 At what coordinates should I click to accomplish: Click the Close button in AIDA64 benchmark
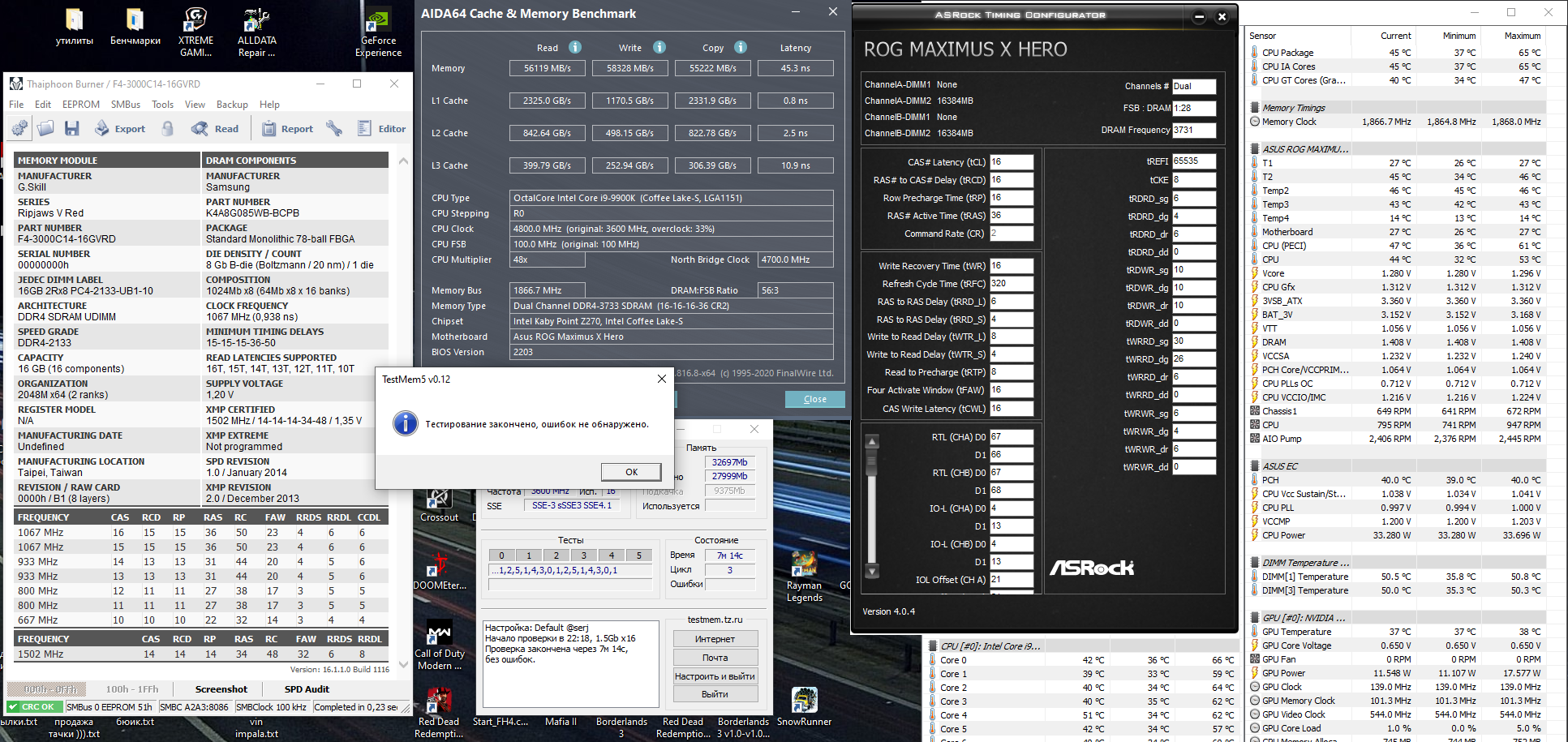point(814,399)
